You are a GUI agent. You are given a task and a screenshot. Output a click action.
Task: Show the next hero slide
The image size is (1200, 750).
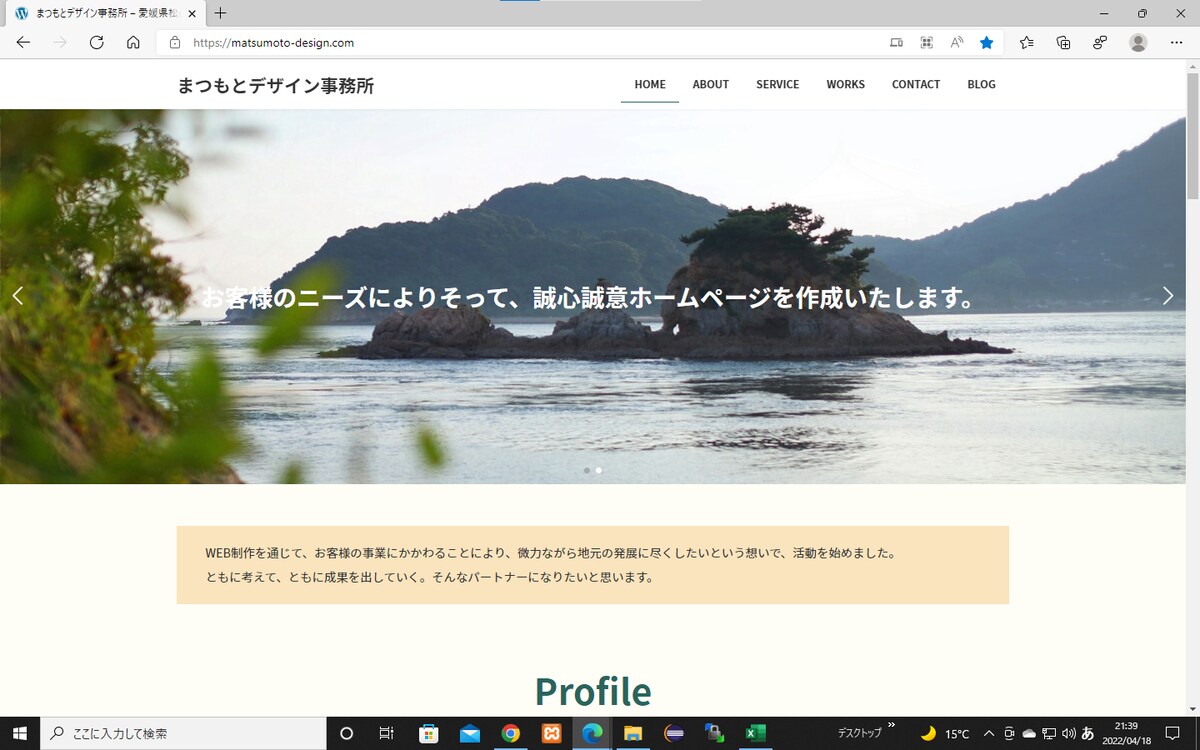click(x=1168, y=295)
